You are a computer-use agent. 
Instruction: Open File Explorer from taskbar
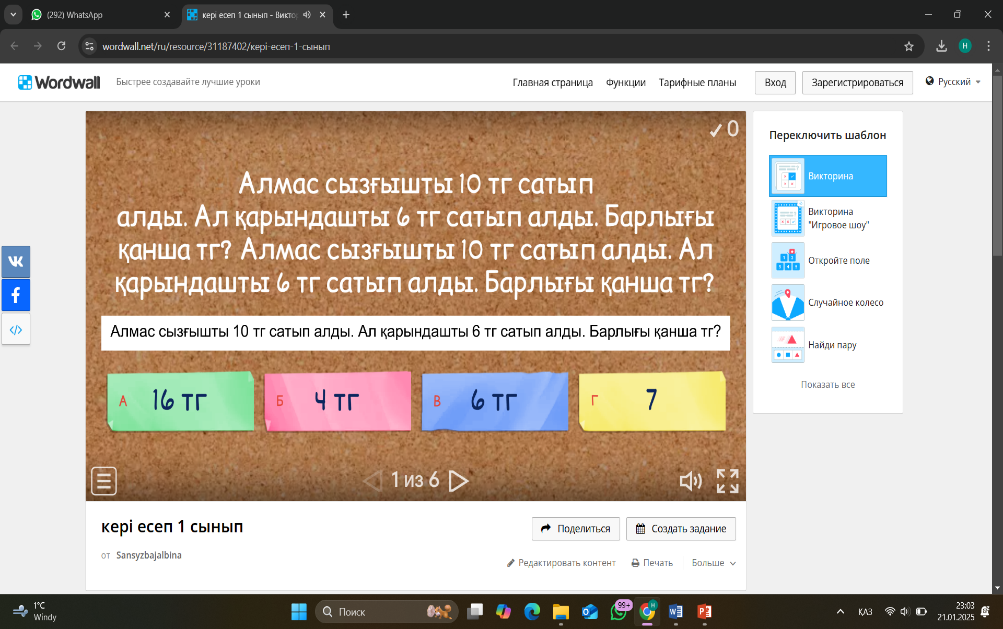561,612
